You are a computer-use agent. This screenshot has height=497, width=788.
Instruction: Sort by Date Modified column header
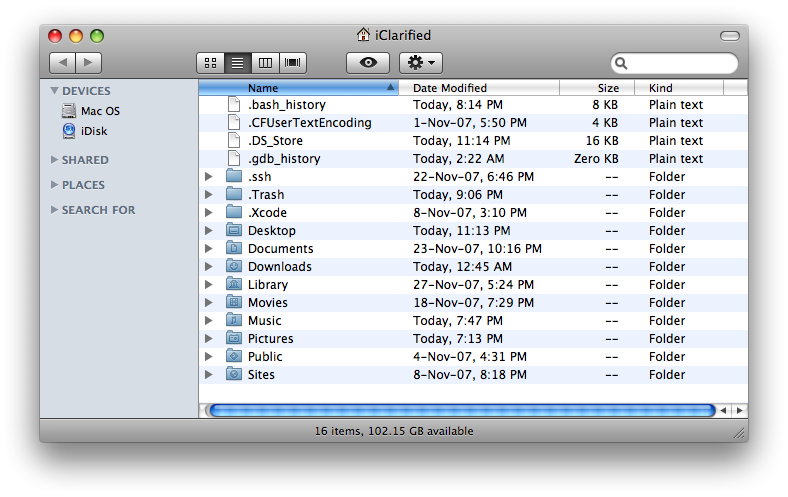coord(450,88)
